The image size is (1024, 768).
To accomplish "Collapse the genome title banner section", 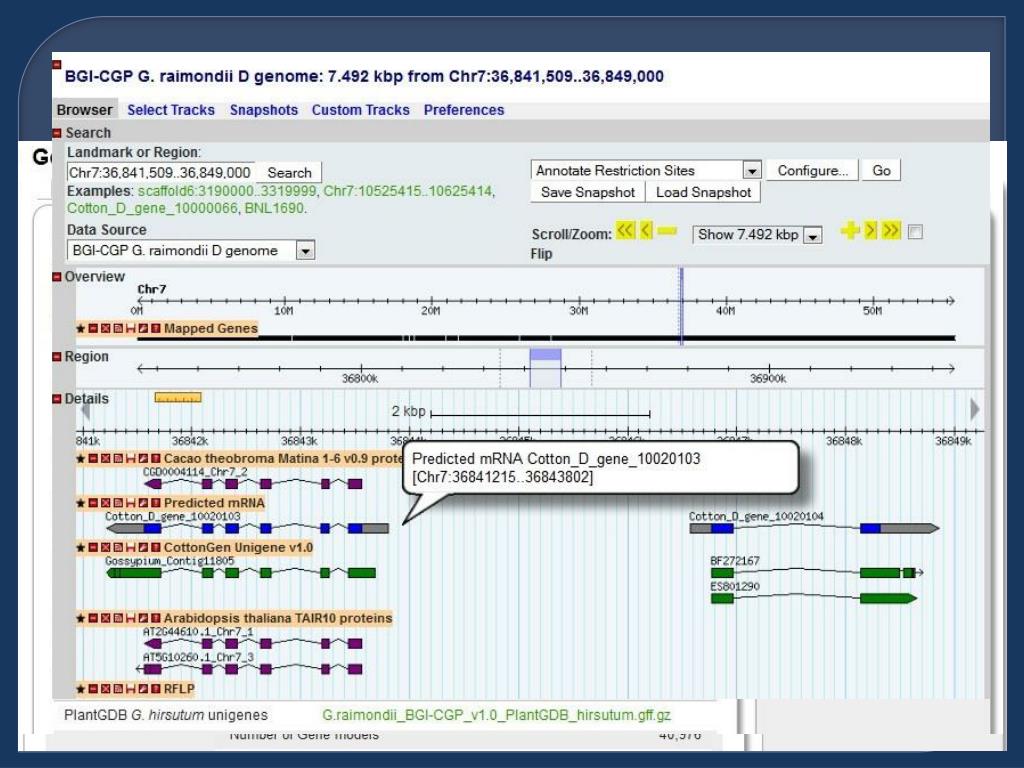I will [x=57, y=65].
